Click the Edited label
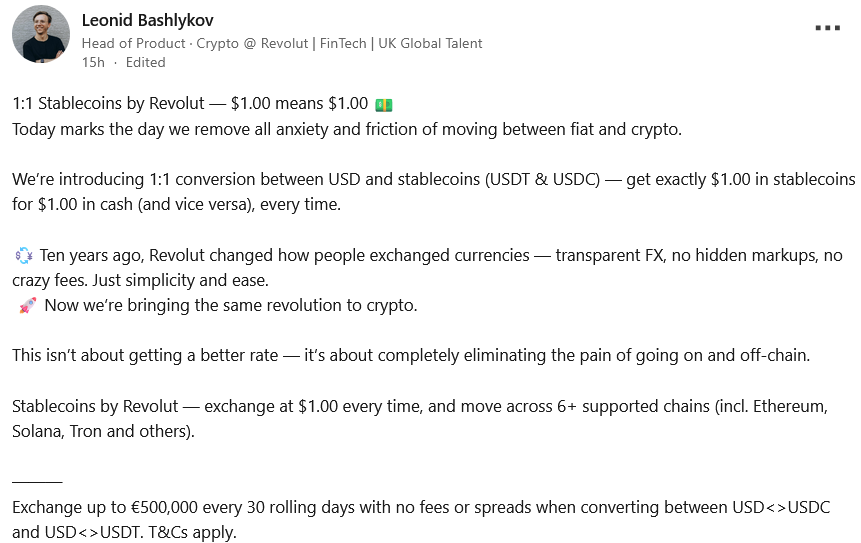The width and height of the screenshot is (861, 543). point(146,62)
